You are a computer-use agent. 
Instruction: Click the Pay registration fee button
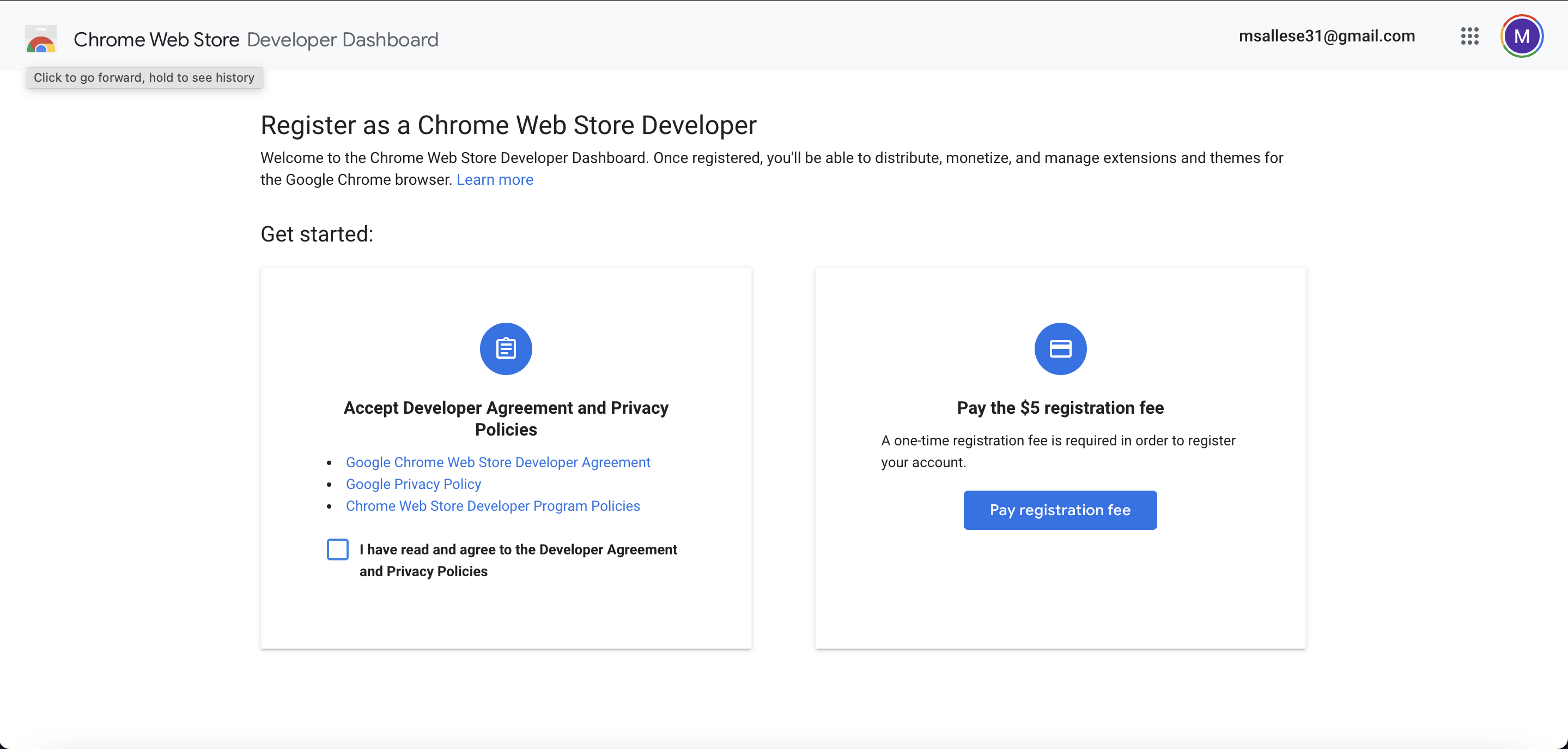[x=1060, y=510]
